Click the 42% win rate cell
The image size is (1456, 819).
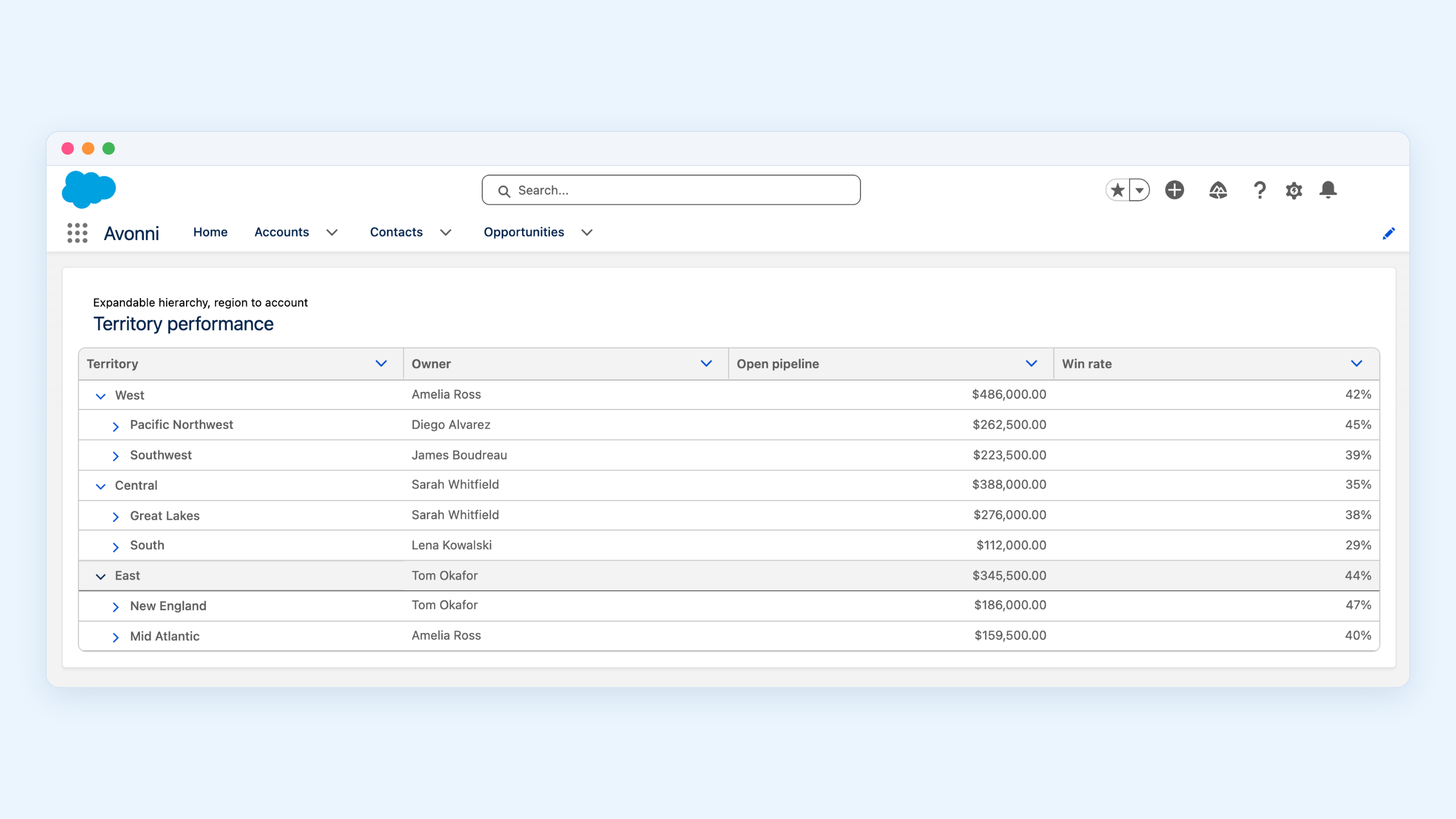coord(1358,394)
